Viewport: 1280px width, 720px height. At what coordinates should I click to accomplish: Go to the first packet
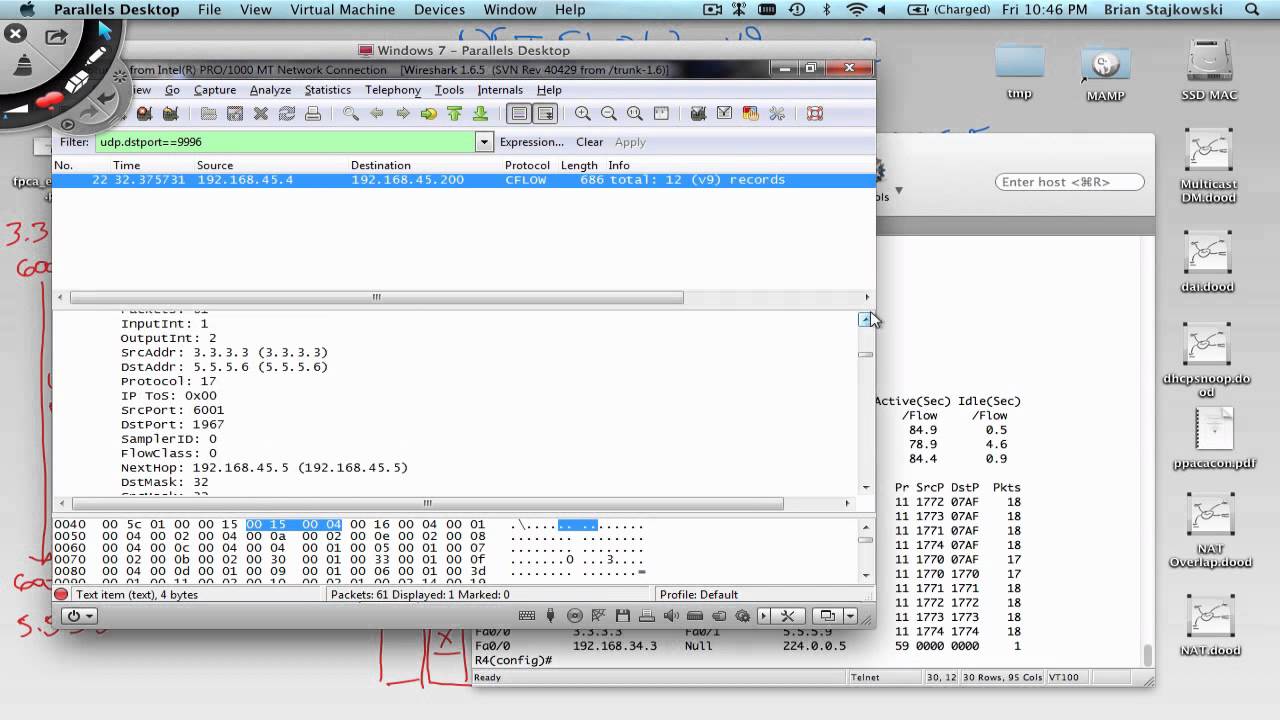[x=454, y=114]
